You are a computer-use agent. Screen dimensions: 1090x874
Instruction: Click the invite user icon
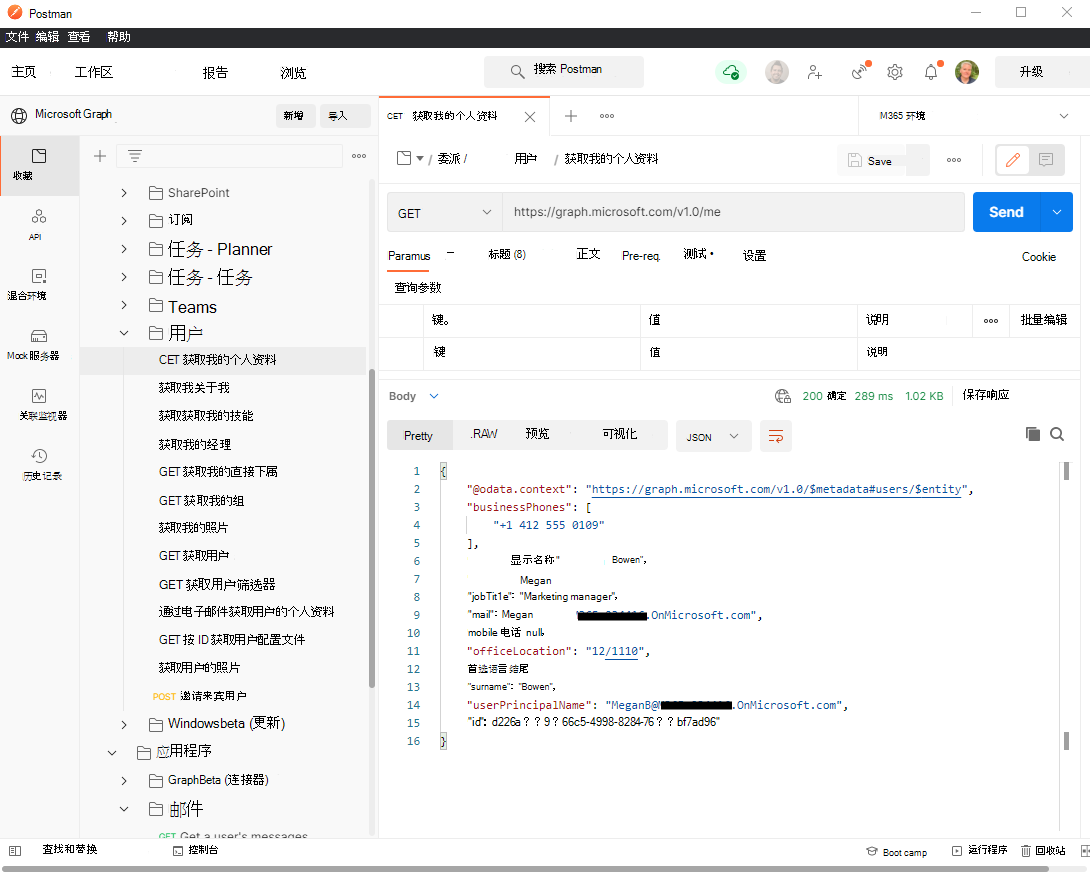coord(815,72)
